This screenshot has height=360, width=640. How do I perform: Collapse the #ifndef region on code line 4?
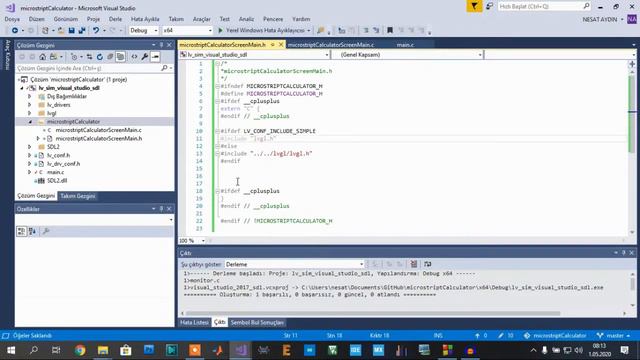coord(217,86)
